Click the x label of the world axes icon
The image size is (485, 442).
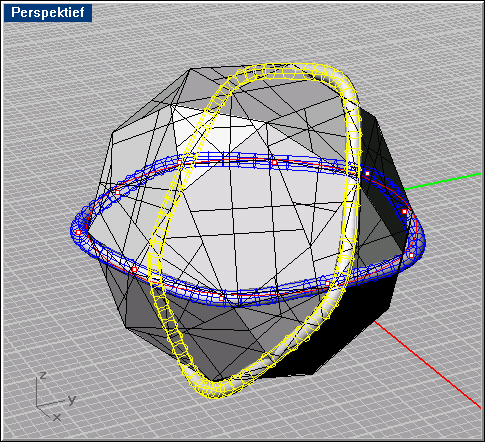tap(57, 417)
